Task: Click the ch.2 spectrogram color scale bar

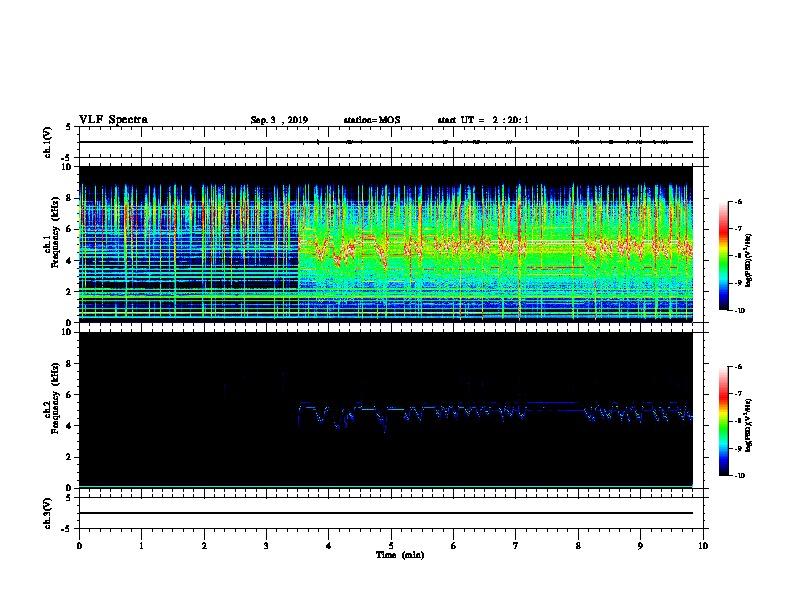Action: [x=723, y=421]
